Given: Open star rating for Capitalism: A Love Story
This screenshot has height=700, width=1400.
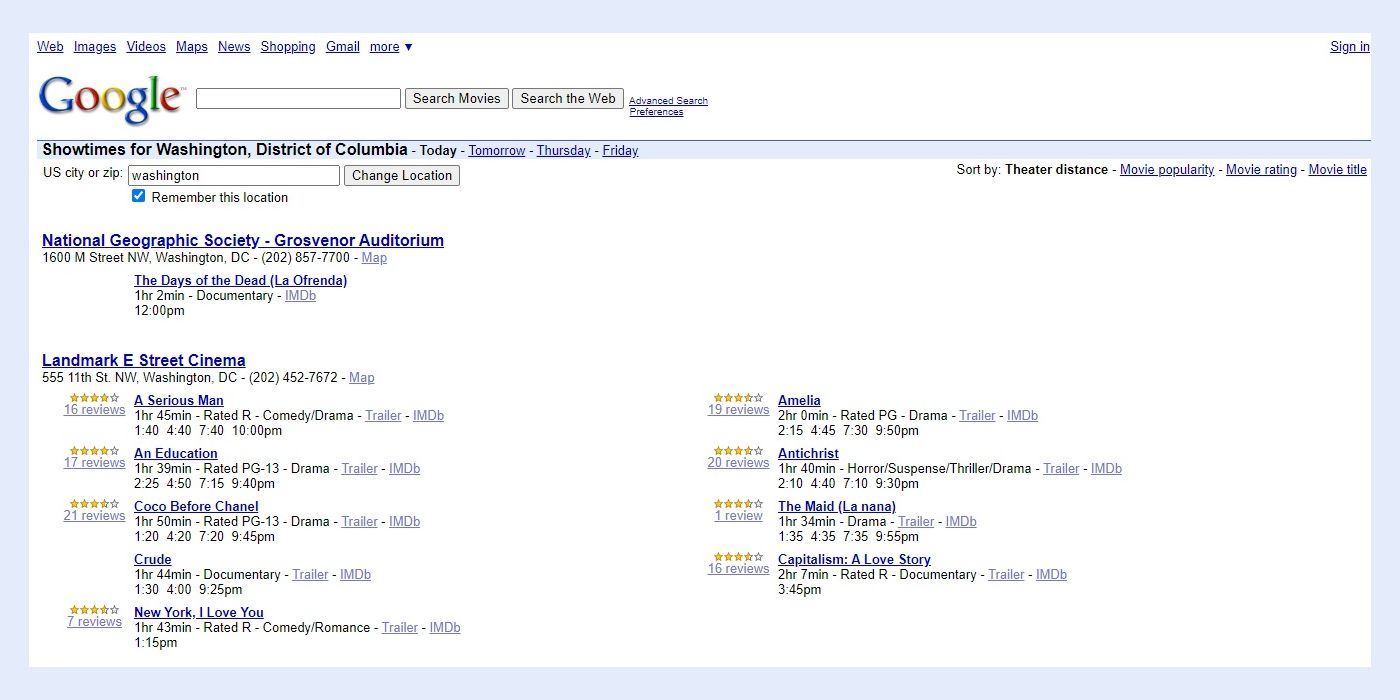Looking at the screenshot, I should (x=738, y=557).
